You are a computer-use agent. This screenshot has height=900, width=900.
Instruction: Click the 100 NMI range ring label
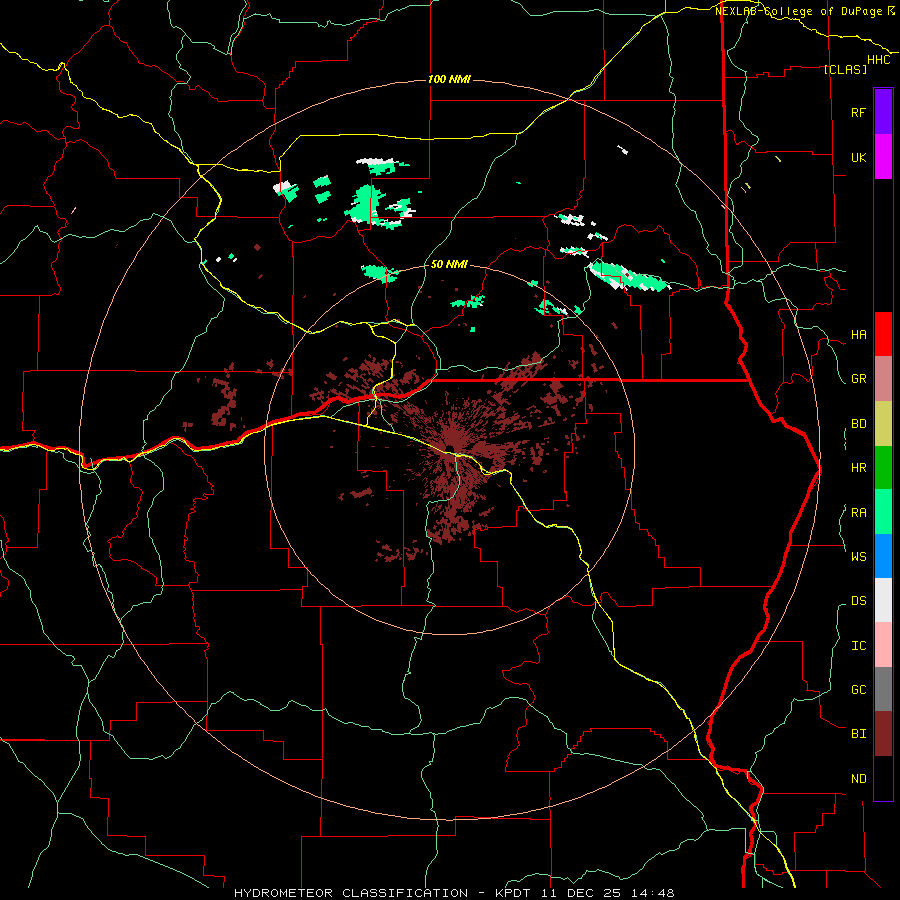coord(449,79)
